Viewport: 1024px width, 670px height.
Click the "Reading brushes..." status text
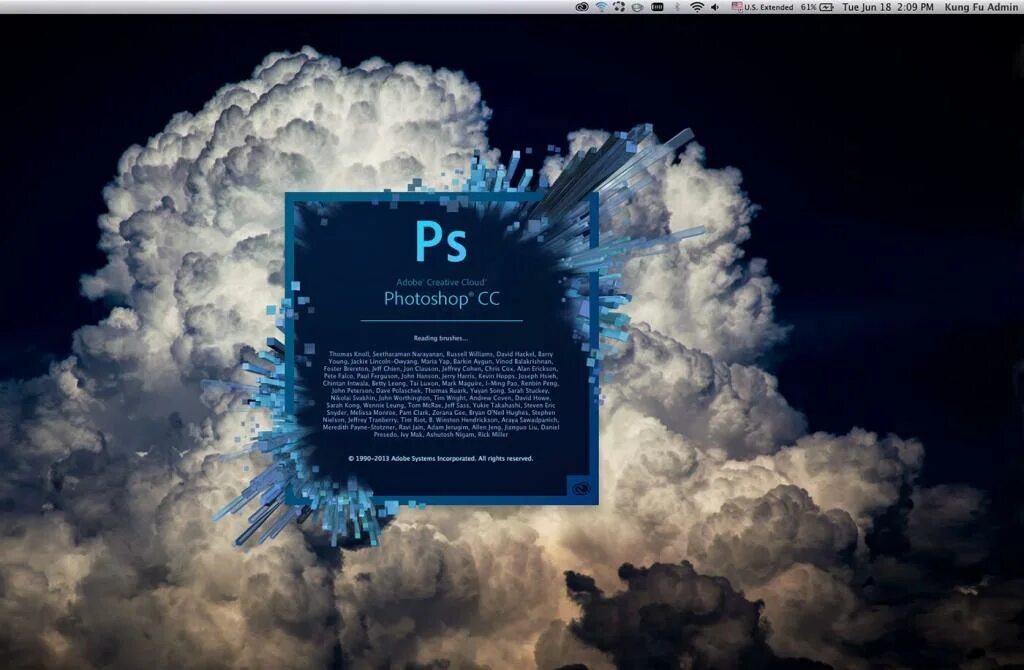441,338
